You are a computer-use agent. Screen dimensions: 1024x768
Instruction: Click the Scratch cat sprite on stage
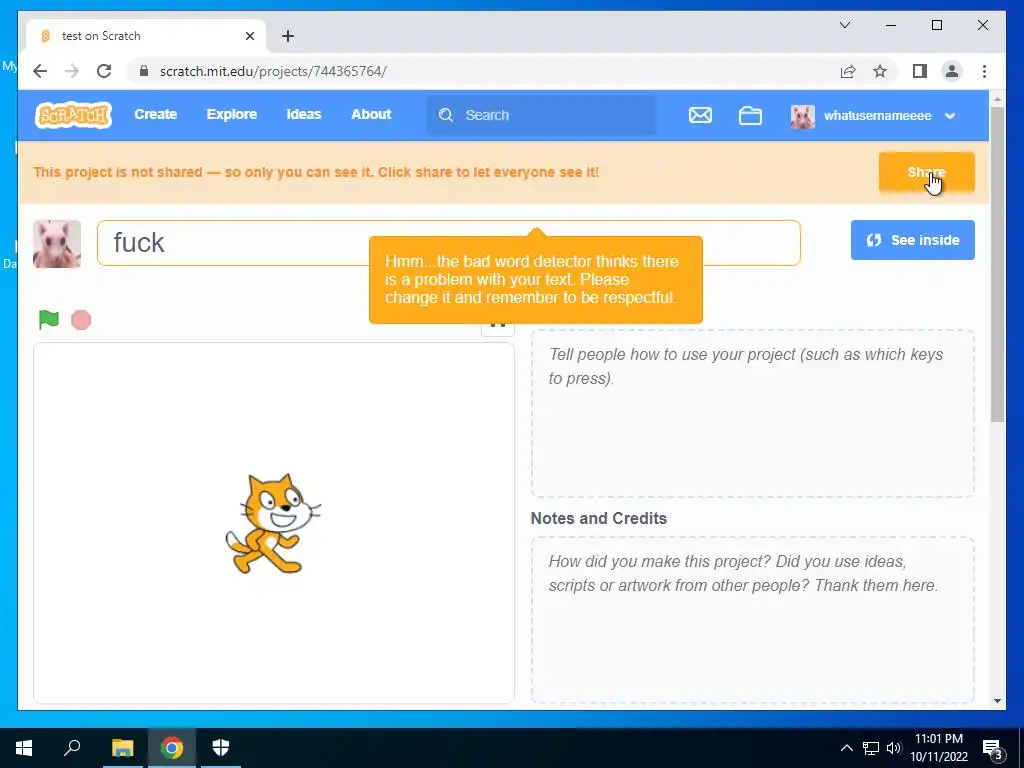pos(272,524)
